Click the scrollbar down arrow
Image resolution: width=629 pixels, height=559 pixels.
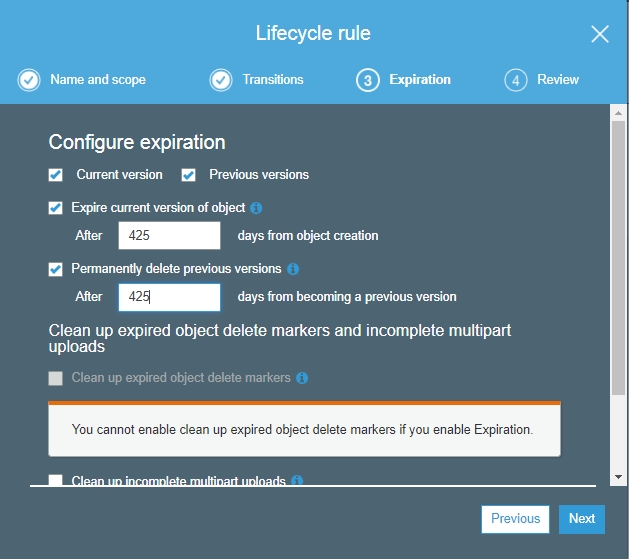click(618, 477)
